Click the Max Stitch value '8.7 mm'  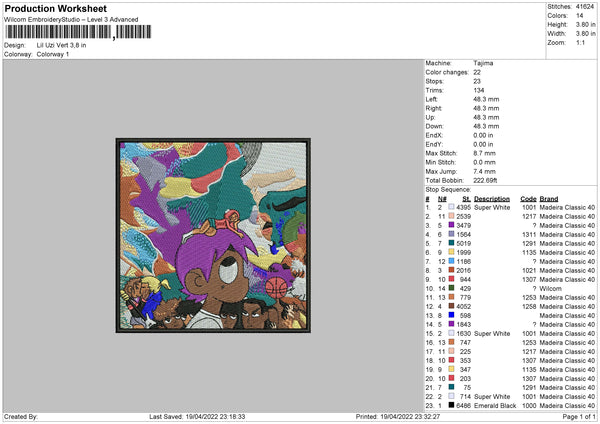click(484, 153)
